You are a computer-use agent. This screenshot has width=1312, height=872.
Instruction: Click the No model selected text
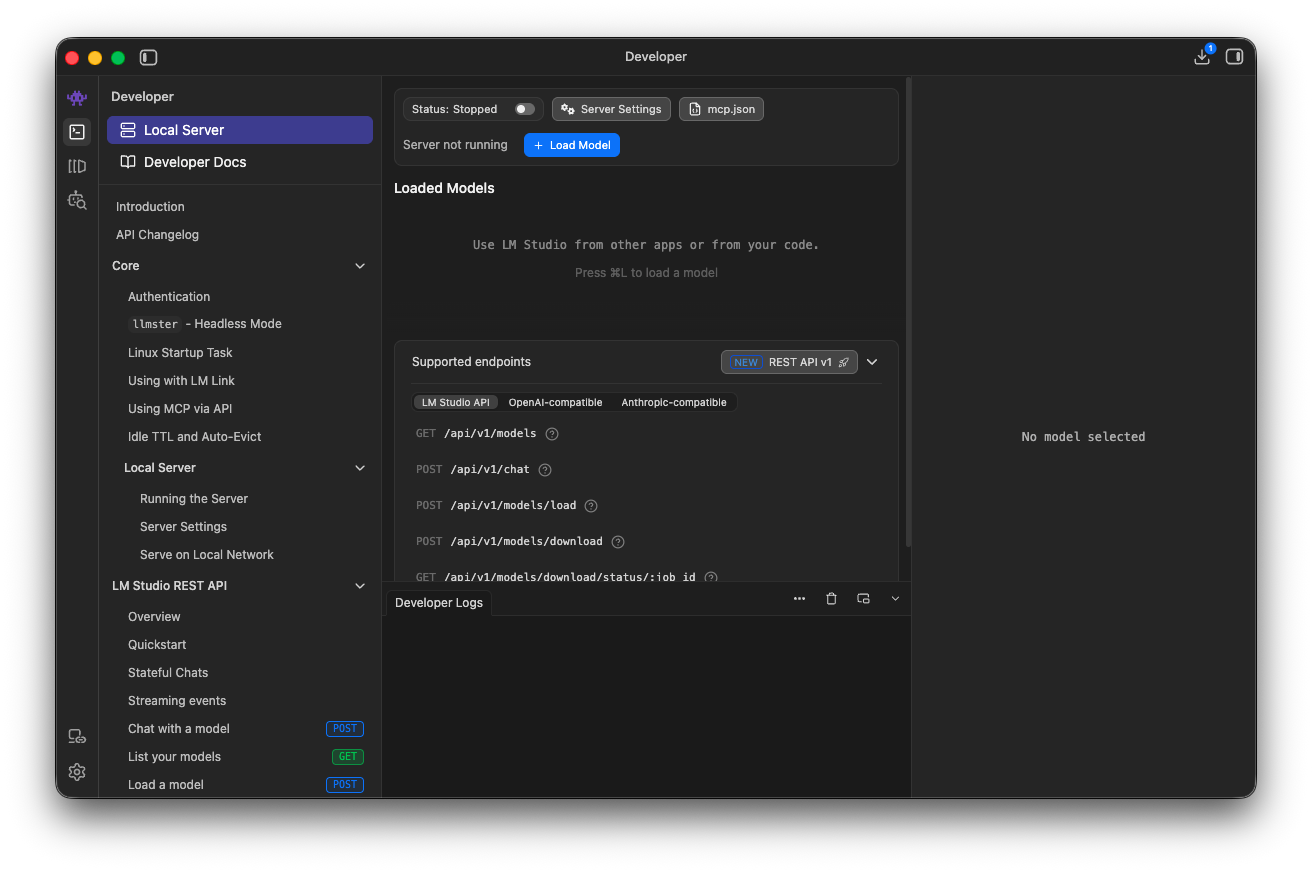point(1083,437)
